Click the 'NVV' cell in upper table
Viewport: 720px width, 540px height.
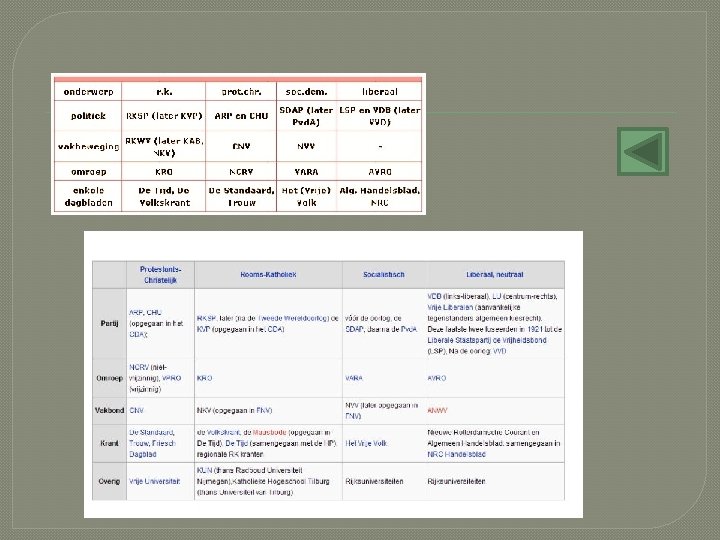306,146
